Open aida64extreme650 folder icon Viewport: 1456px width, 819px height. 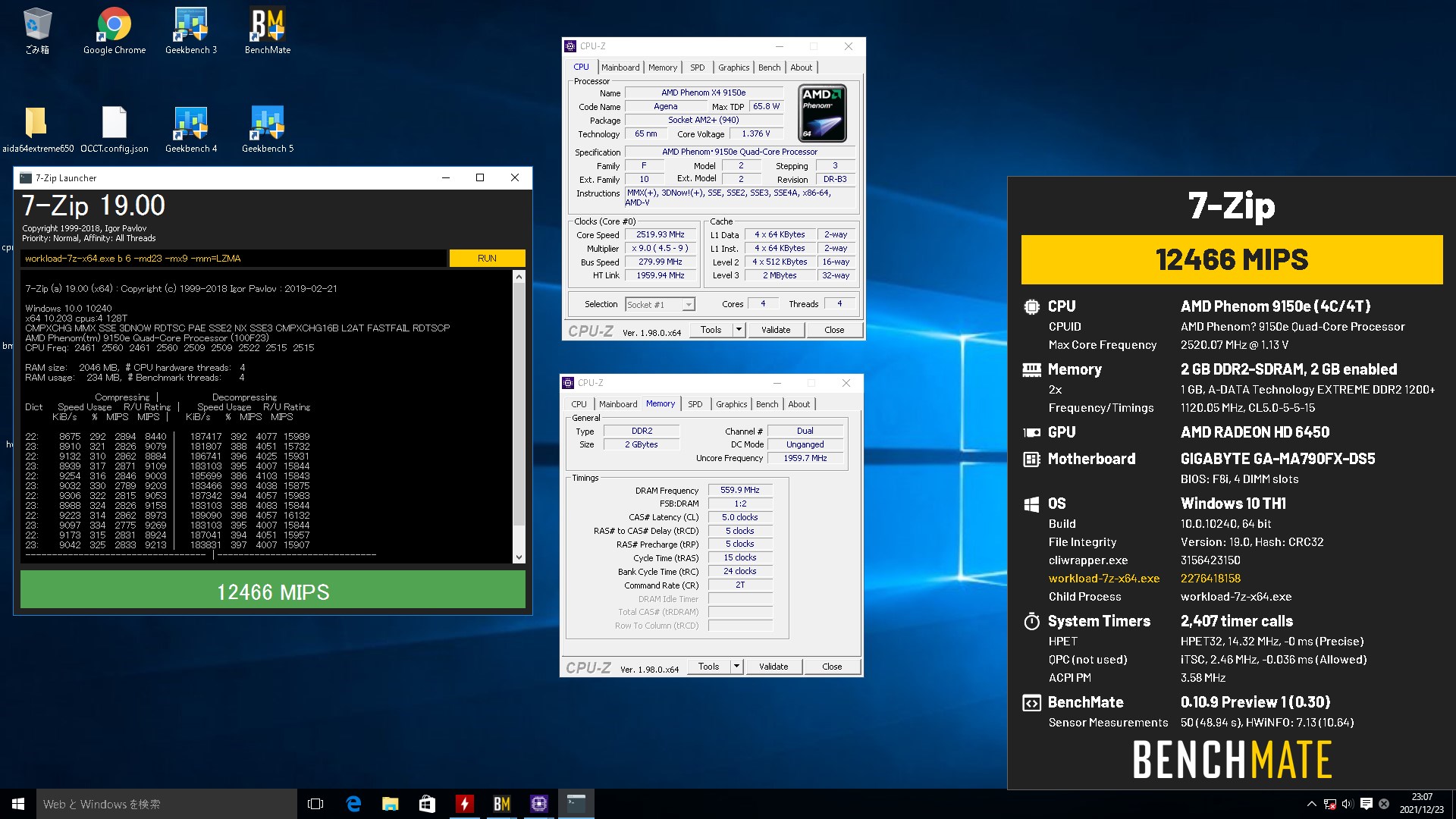coord(37,129)
